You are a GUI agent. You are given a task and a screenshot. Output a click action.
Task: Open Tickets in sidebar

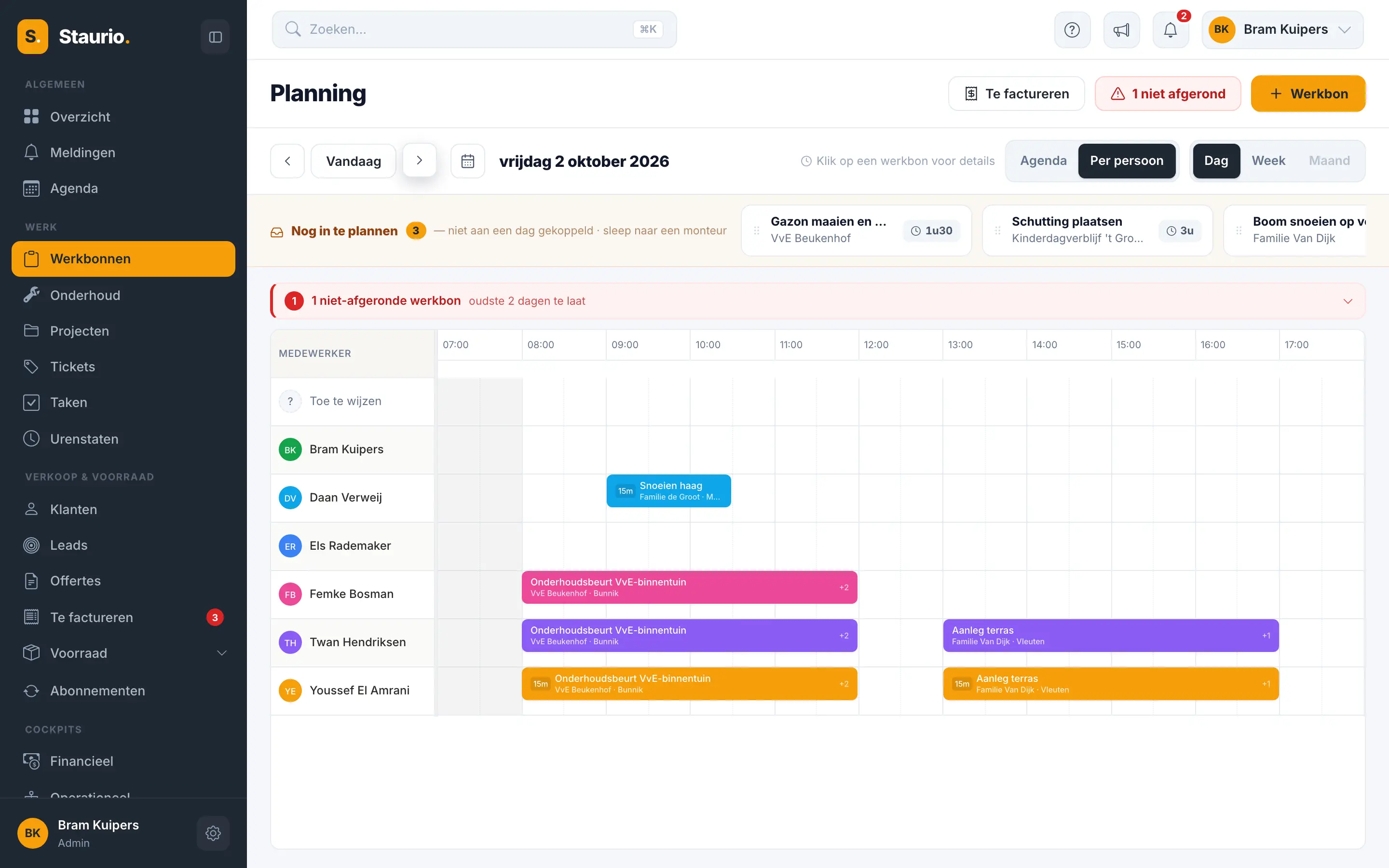click(123, 366)
